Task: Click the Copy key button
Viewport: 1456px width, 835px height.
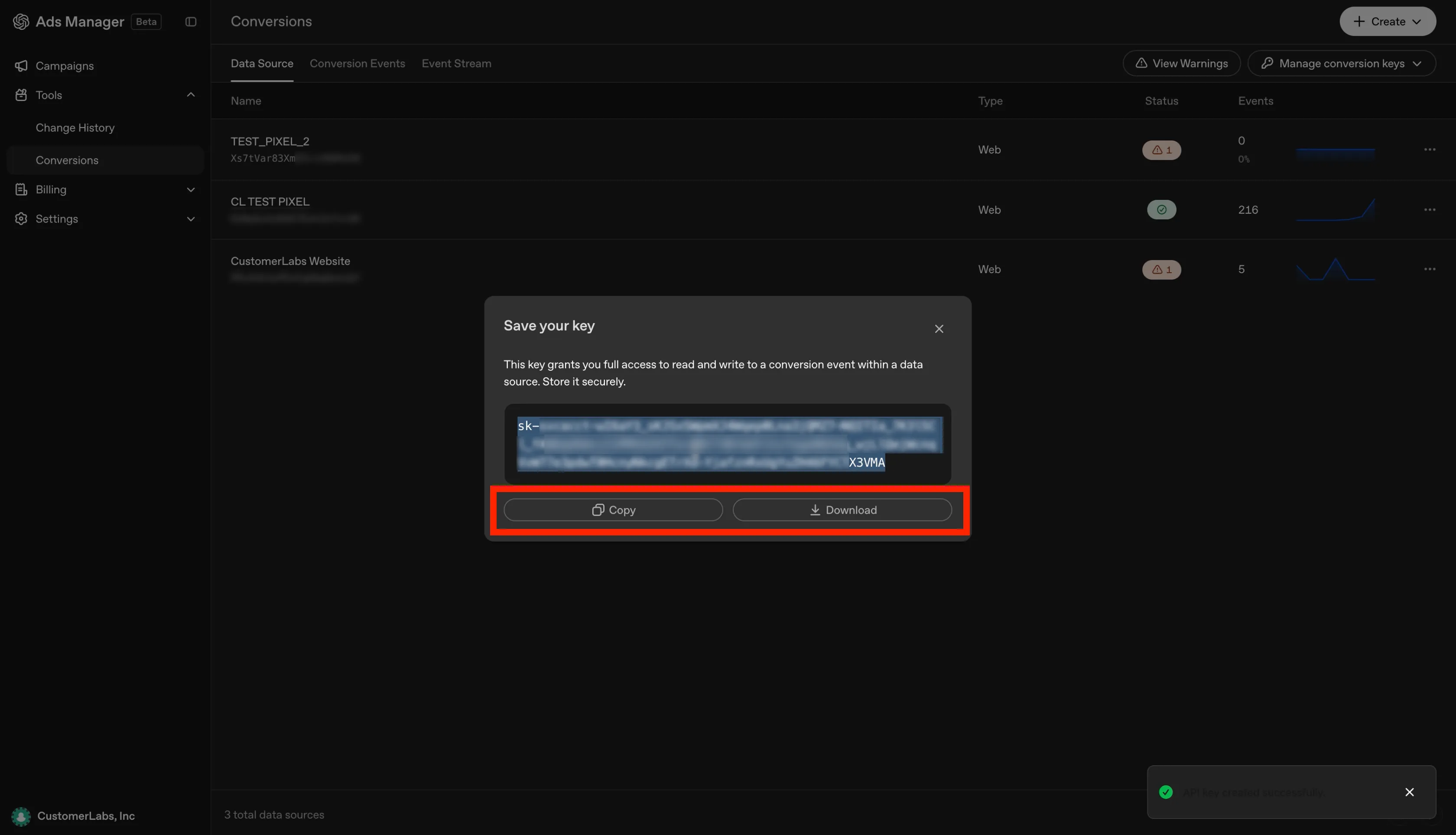Action: click(x=613, y=510)
